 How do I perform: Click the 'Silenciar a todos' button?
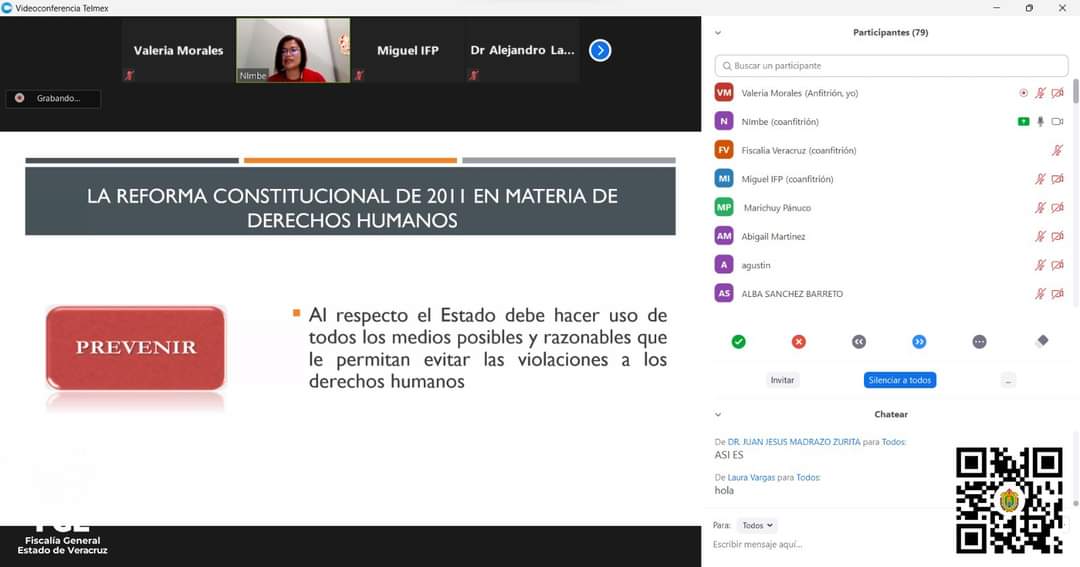pos(899,380)
